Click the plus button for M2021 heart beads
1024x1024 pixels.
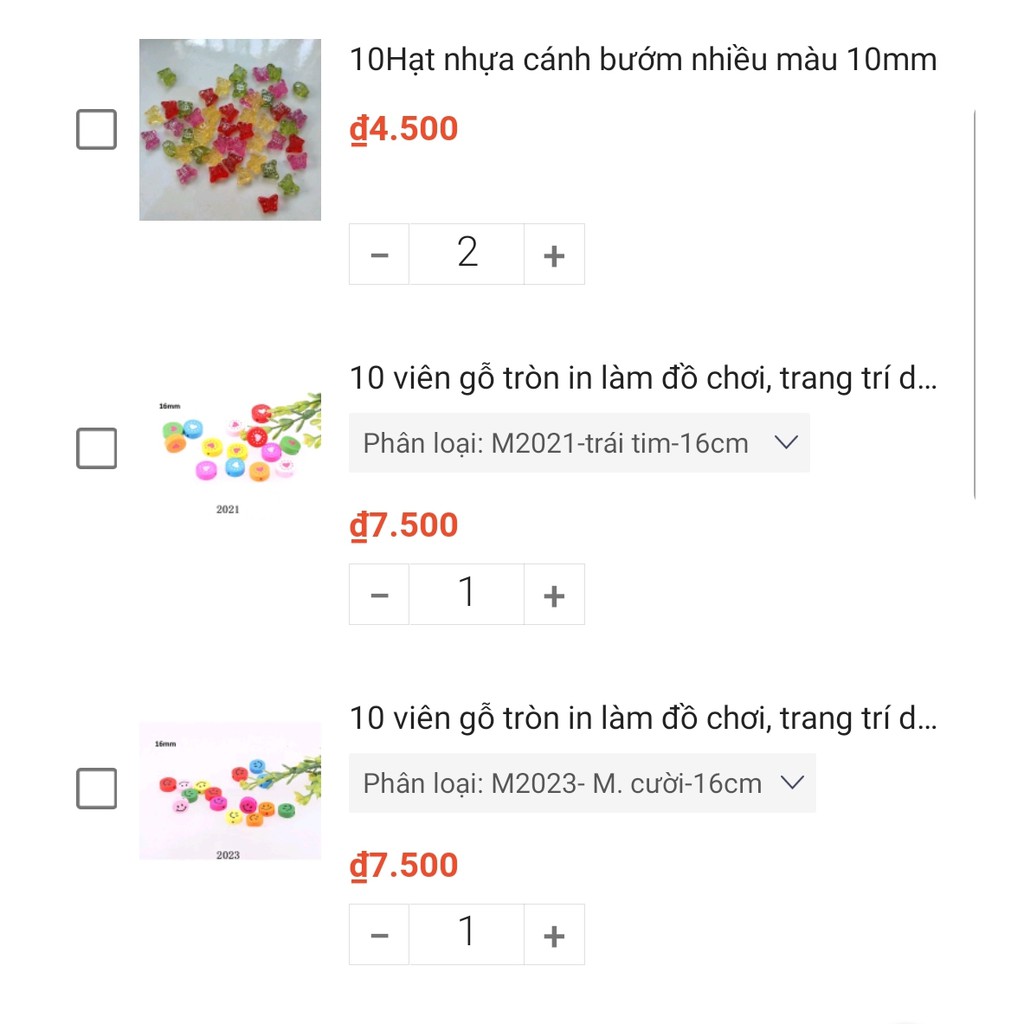click(x=553, y=593)
